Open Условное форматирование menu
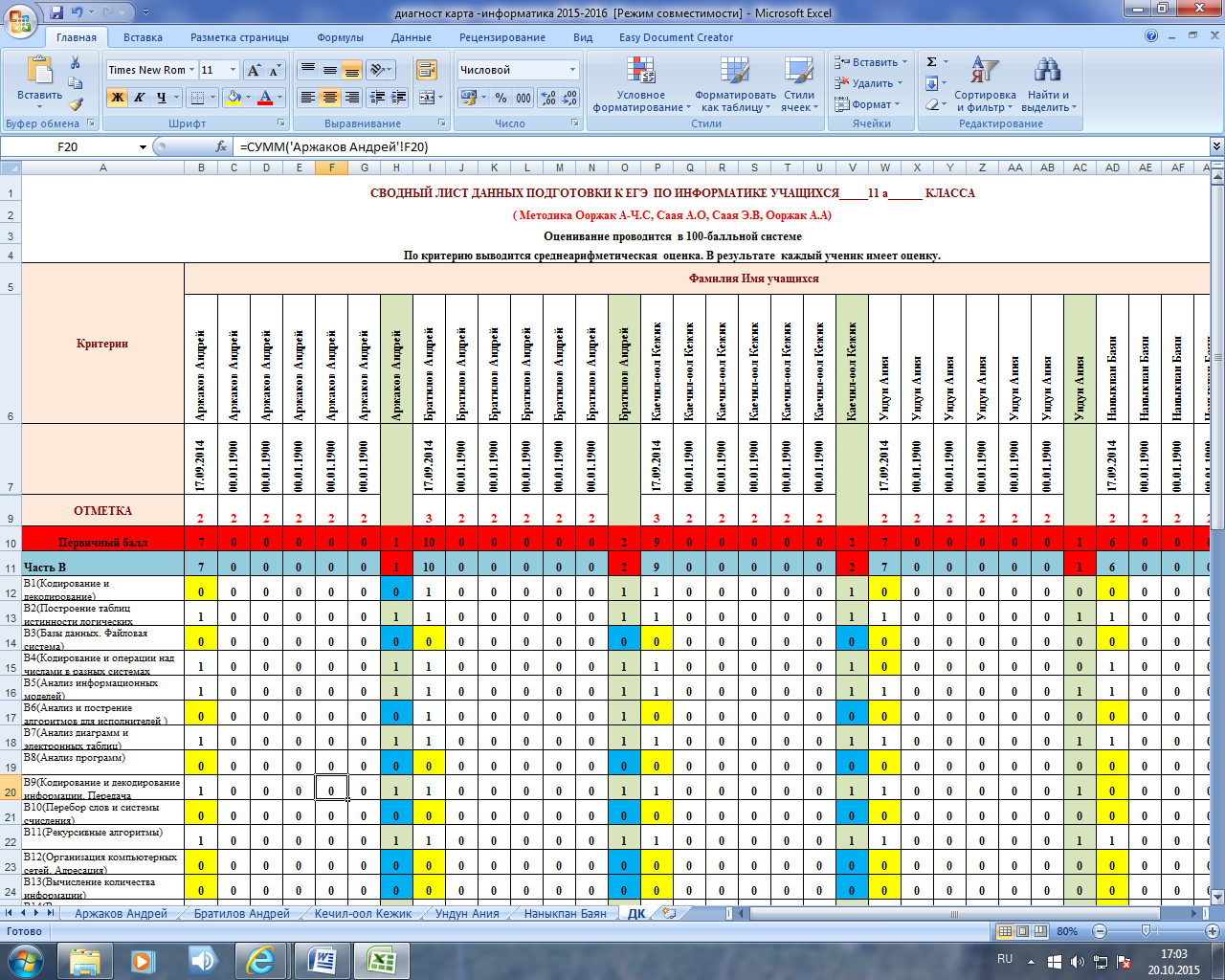1225x980 pixels. [640, 84]
